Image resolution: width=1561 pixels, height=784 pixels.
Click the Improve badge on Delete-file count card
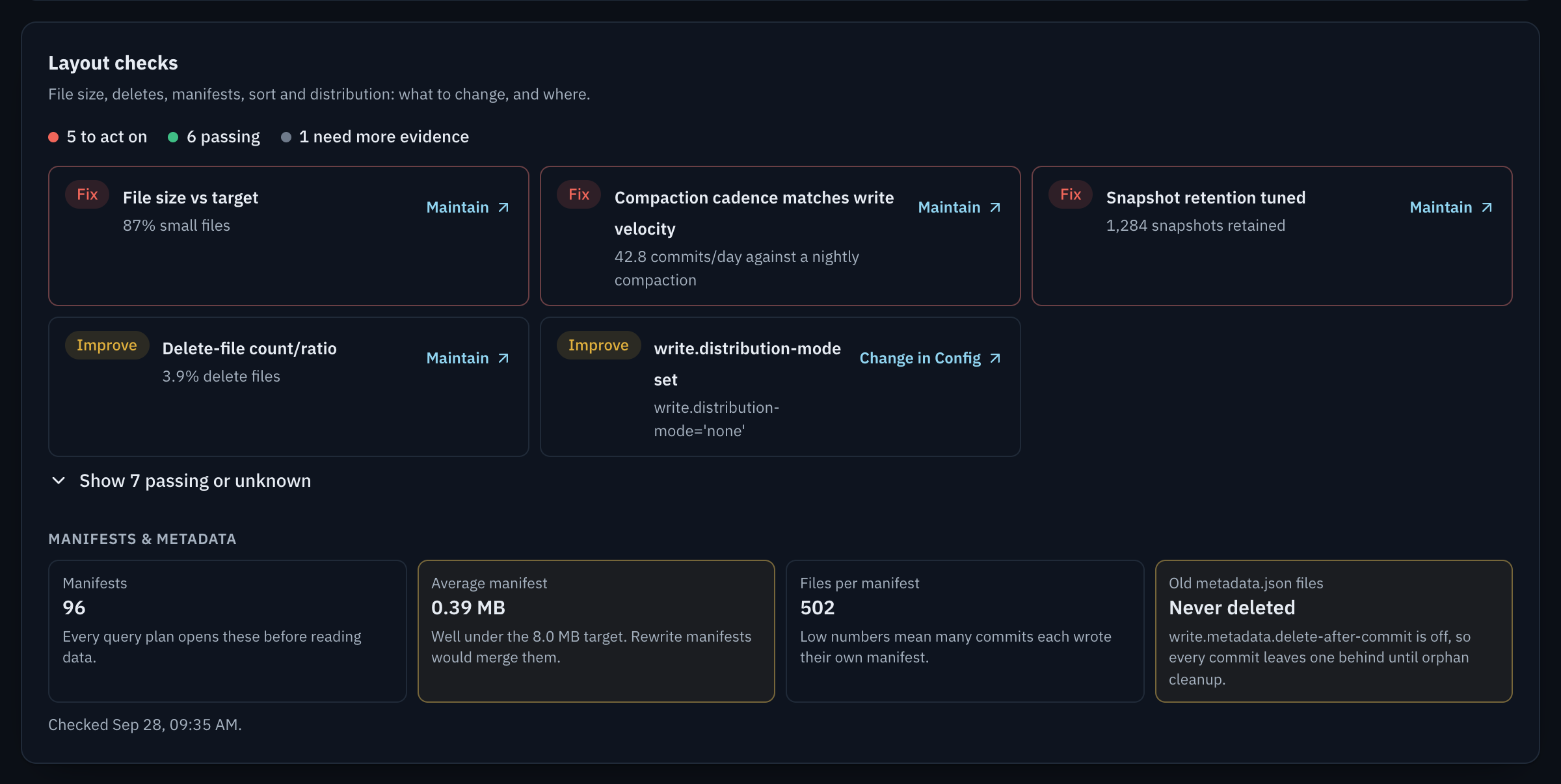click(107, 345)
